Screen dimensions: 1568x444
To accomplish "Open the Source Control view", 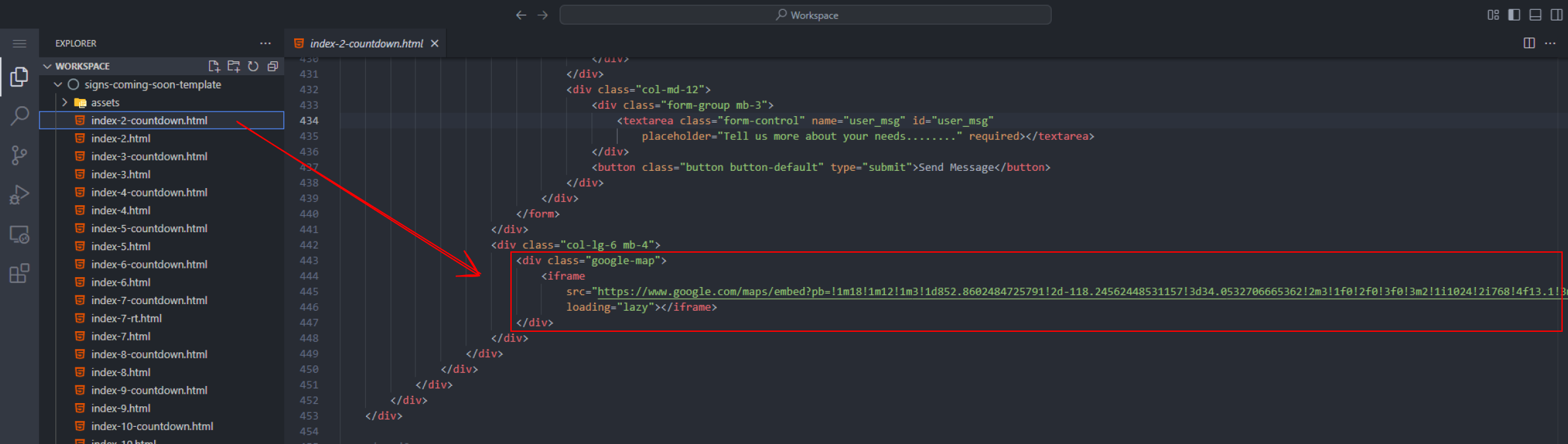I will (19, 156).
